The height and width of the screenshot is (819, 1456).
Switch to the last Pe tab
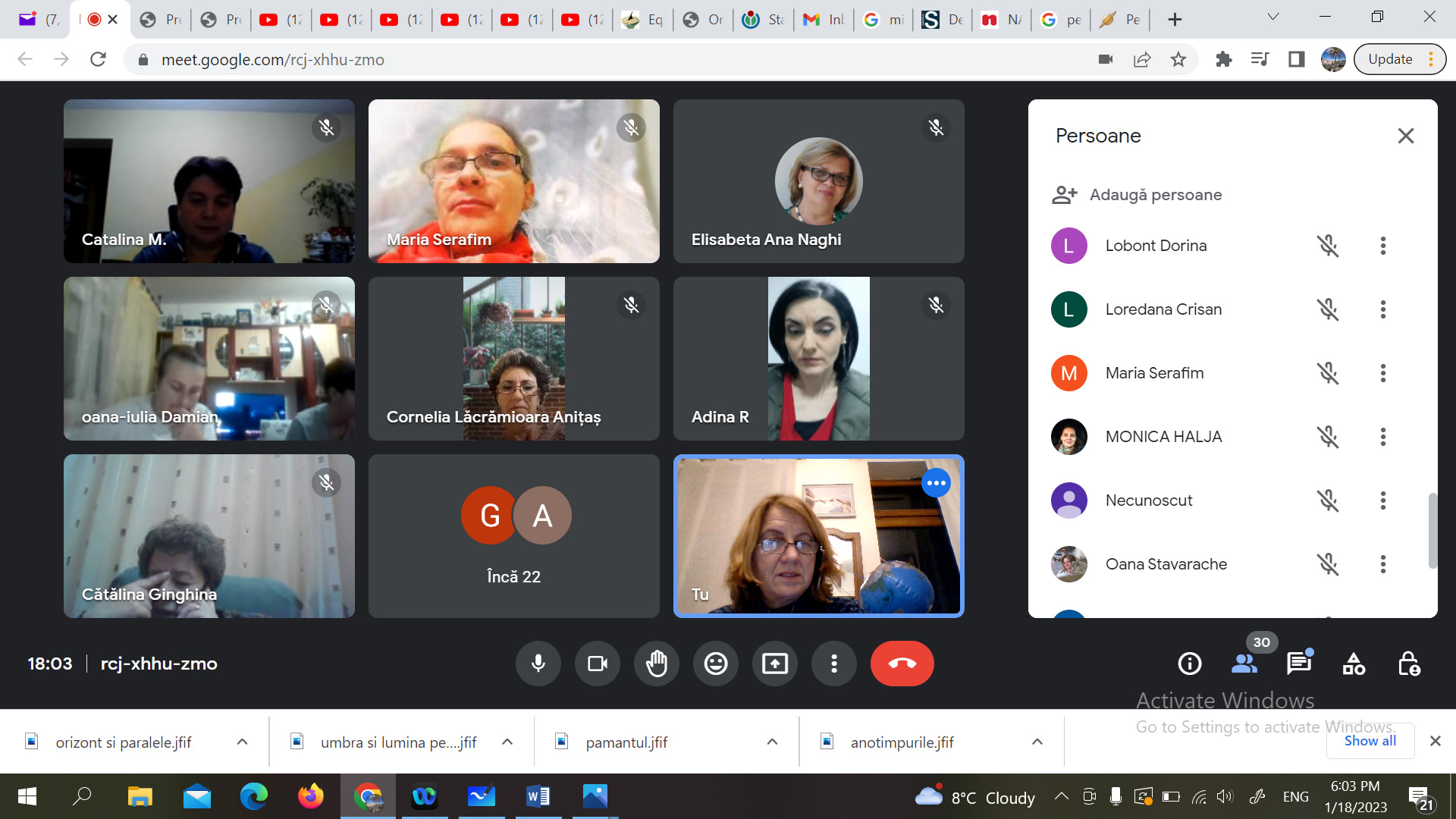(1121, 20)
